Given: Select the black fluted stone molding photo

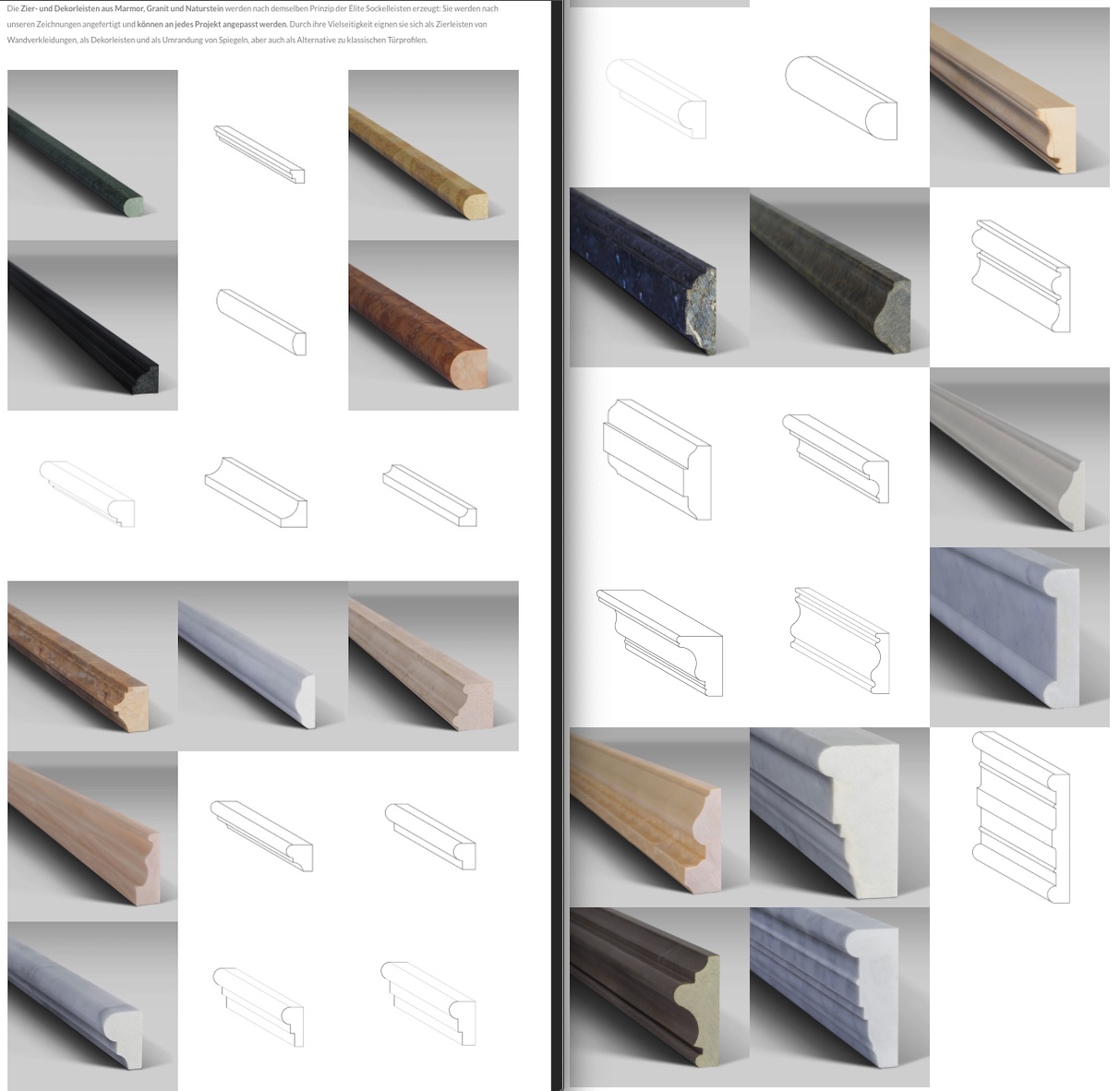Looking at the screenshot, I should click(x=92, y=325).
